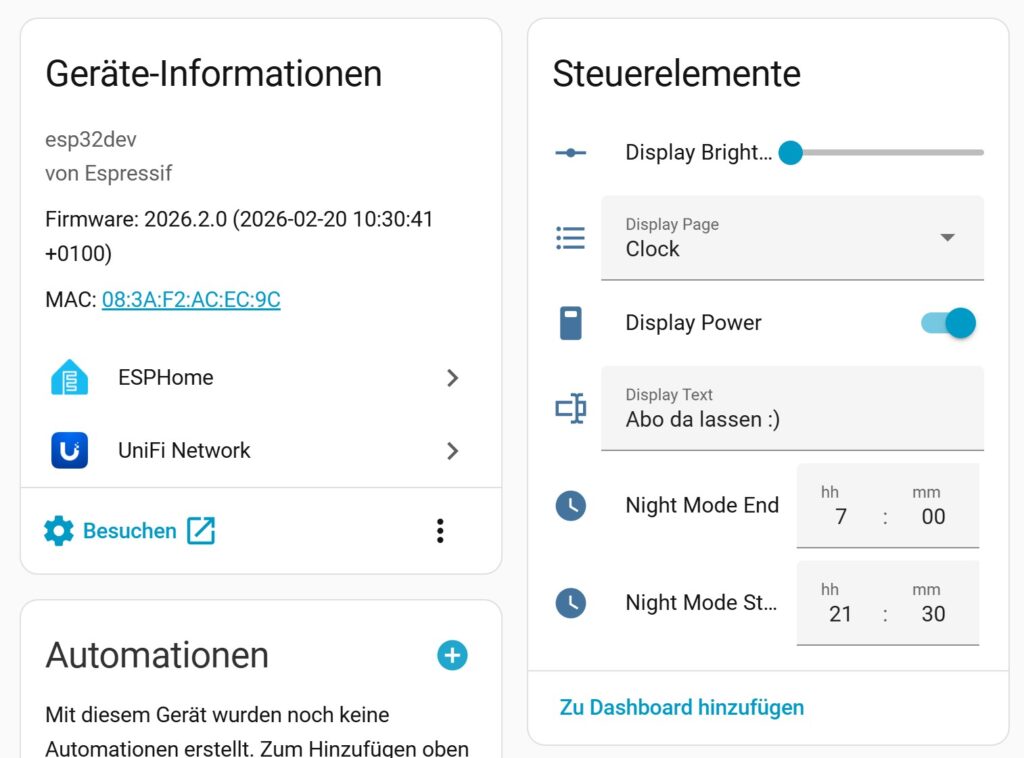This screenshot has width=1024, height=758.
Task: Click Zu Dashboard hinzufügen
Action: (x=681, y=707)
